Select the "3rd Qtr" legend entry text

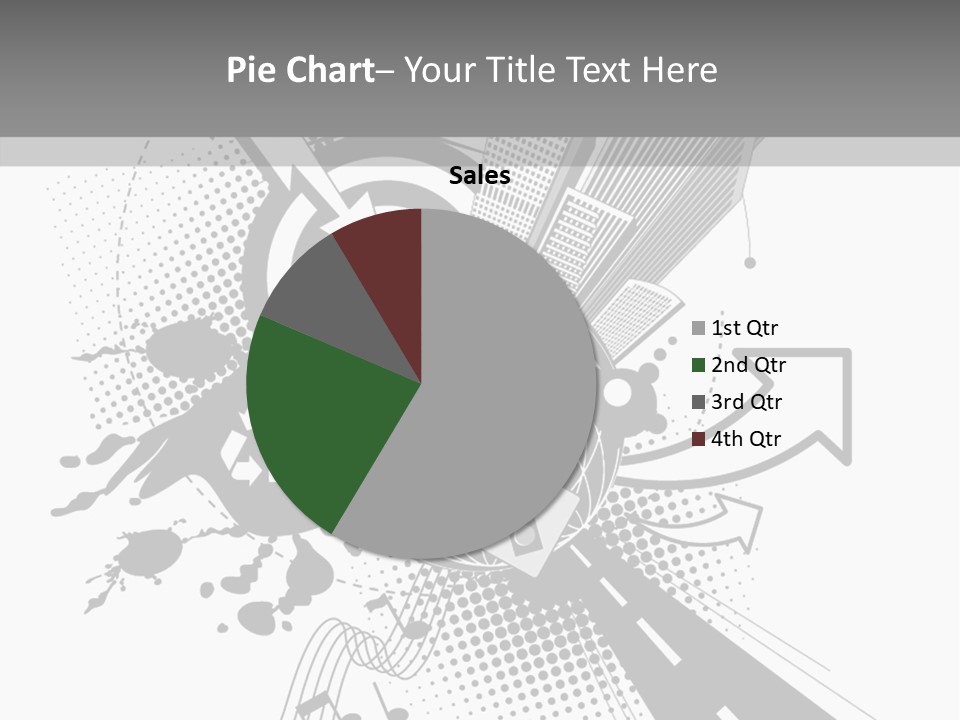coord(746,402)
